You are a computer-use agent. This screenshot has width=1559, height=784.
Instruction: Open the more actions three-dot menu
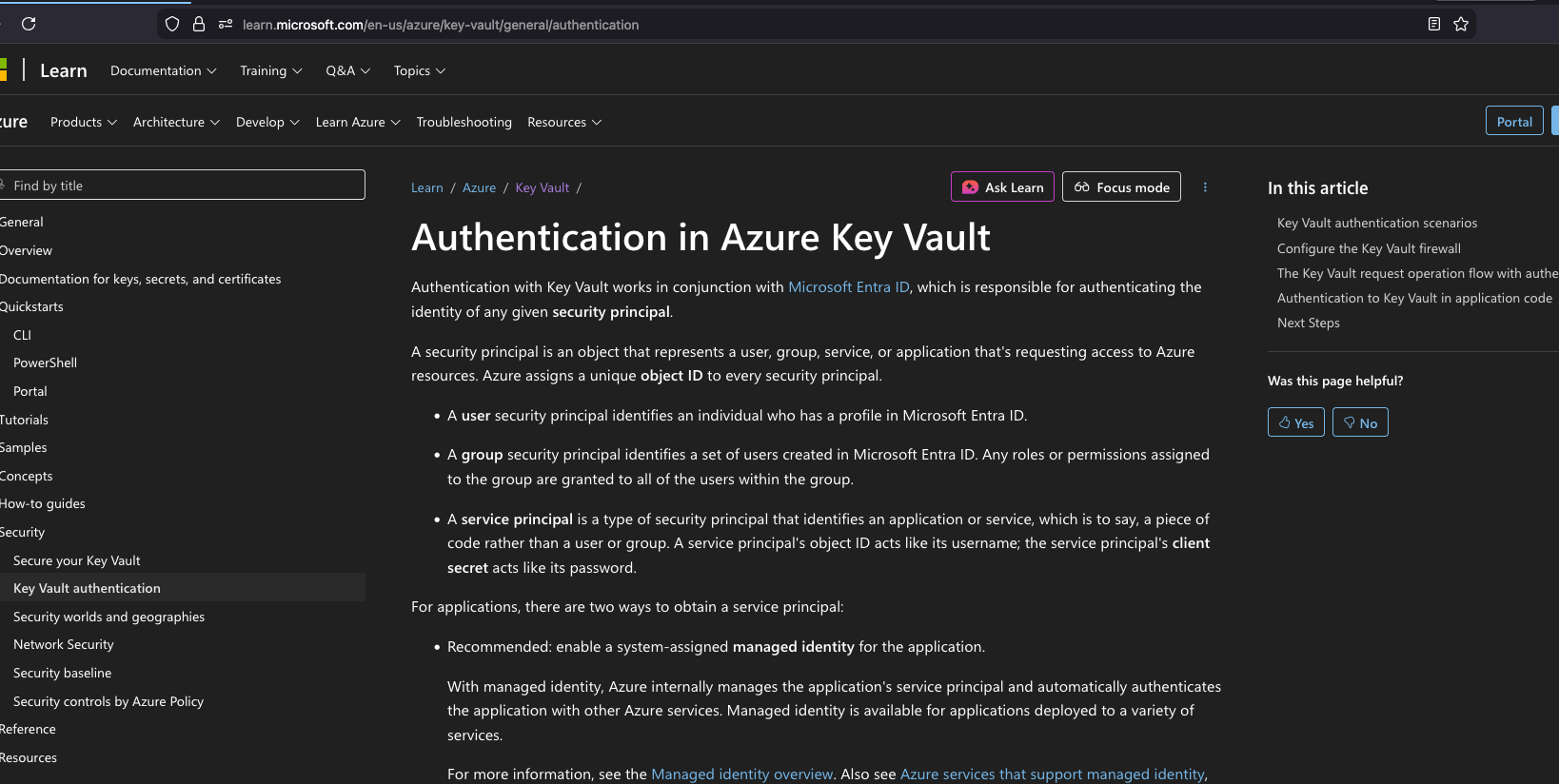(1205, 187)
